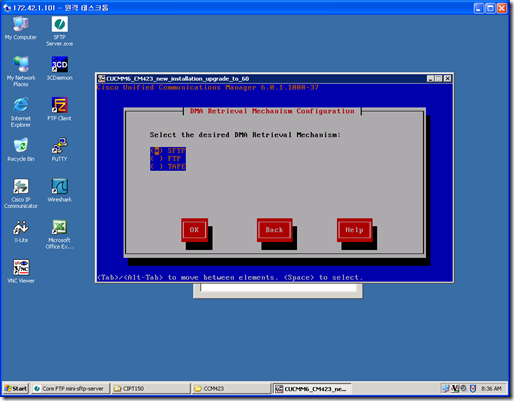Confirm with the red OK button
Viewport: 514px width, 401px height.
coord(194,230)
